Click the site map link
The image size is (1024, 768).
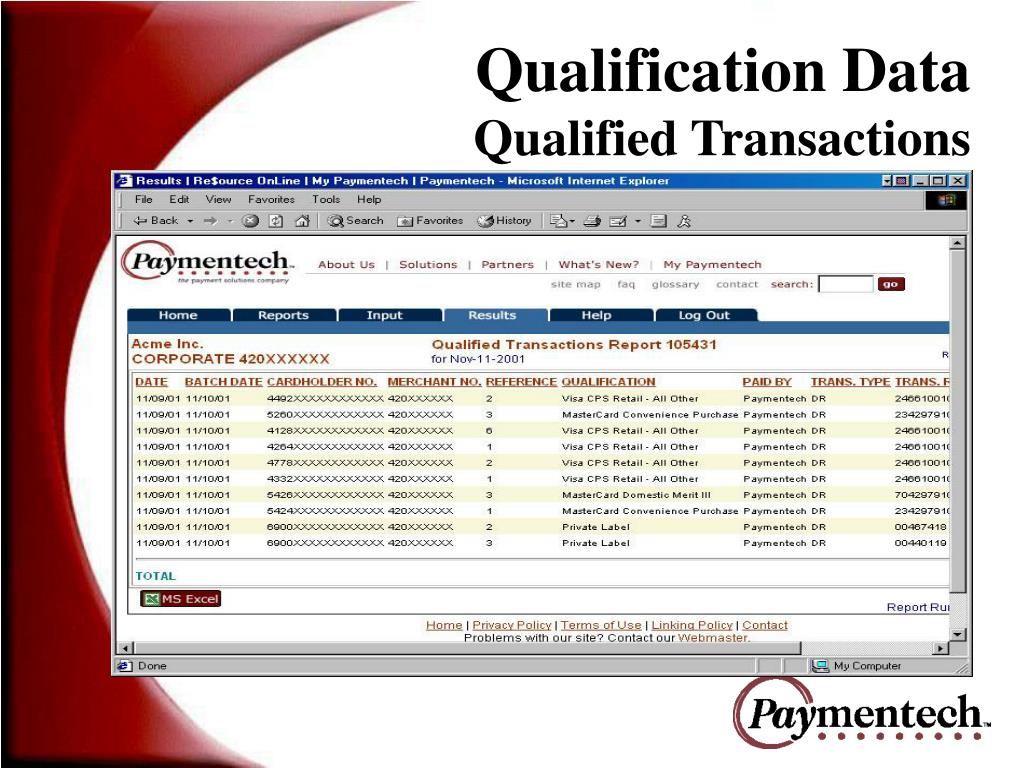click(x=575, y=284)
